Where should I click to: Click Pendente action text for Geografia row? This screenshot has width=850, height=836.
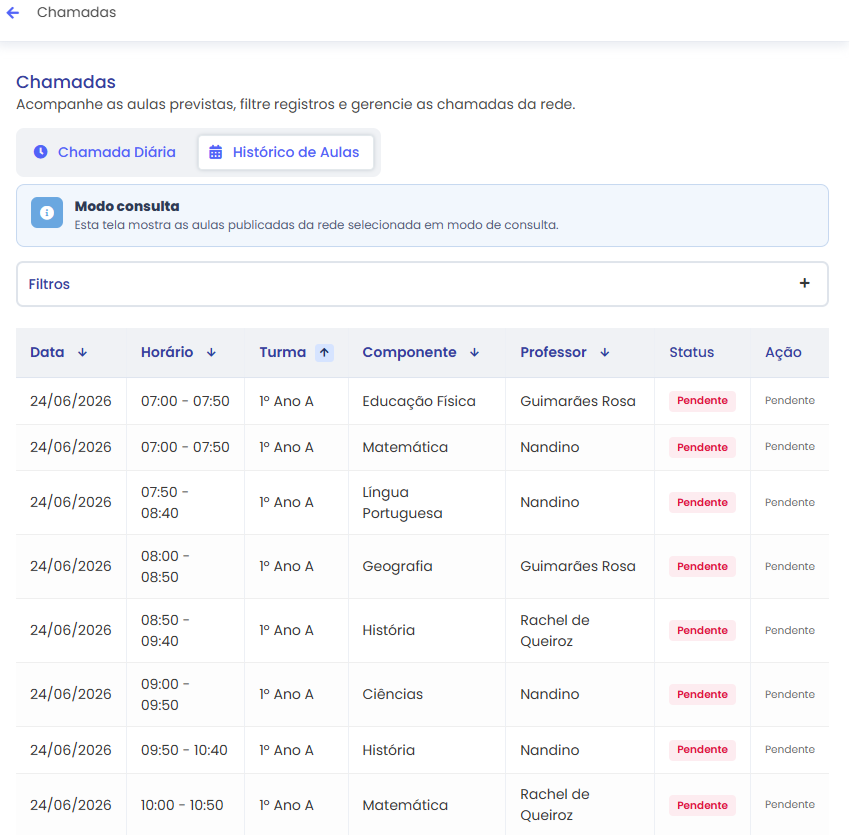coord(790,567)
